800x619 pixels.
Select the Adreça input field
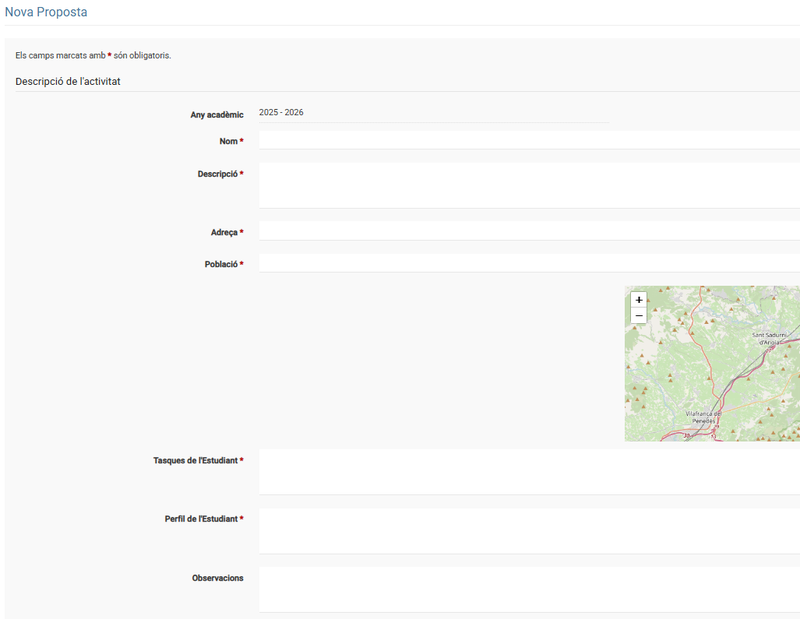tap(528, 232)
